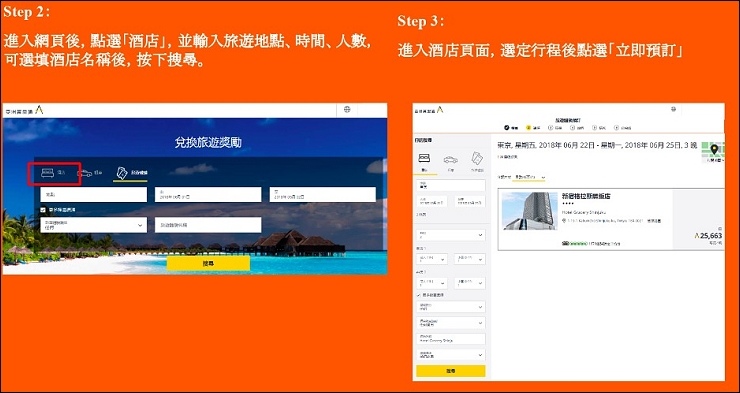Open the dropdown next to hotel name field in Step 2

[94, 225]
